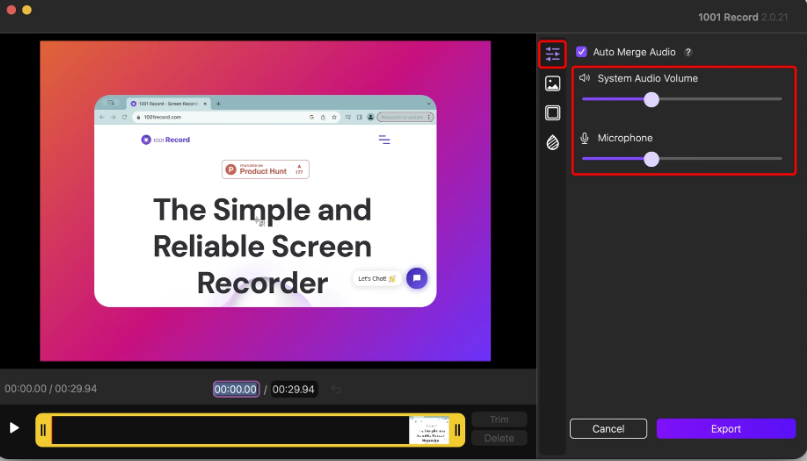Viewport: 807px width, 461px height.
Task: Click the Product Hunt badge in preview
Action: point(266,169)
